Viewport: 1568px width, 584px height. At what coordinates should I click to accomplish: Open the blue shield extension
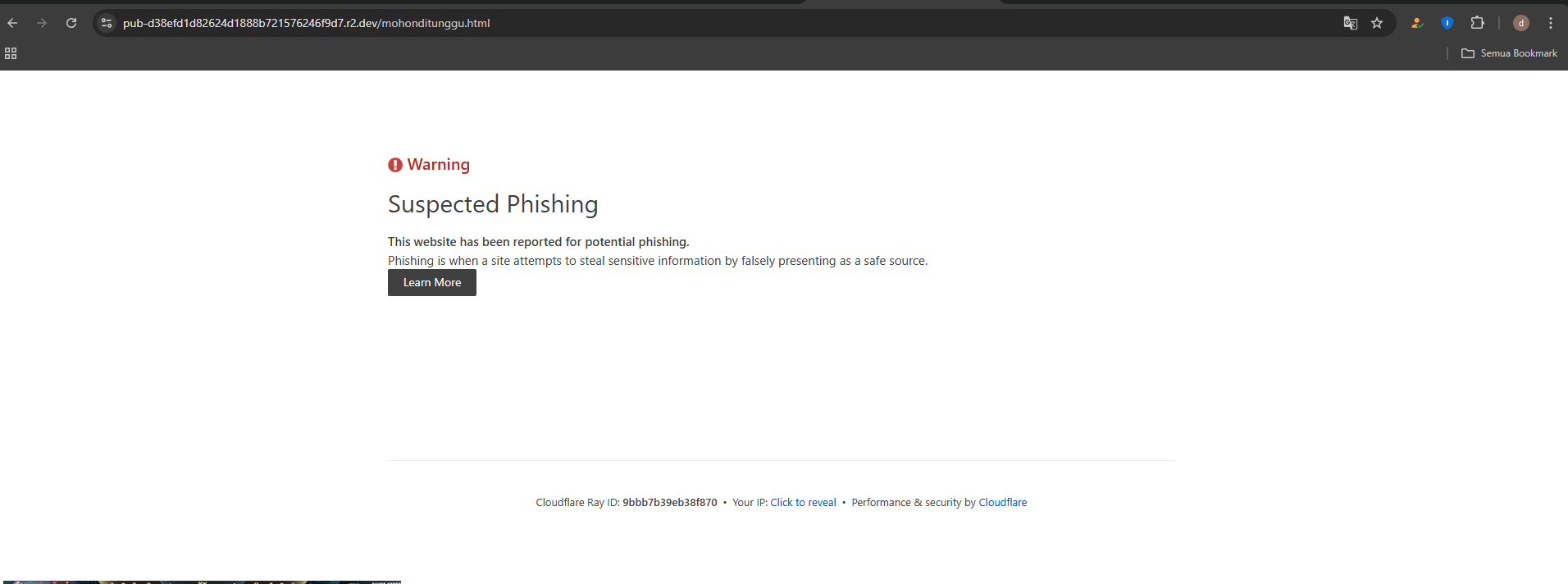coord(1447,23)
